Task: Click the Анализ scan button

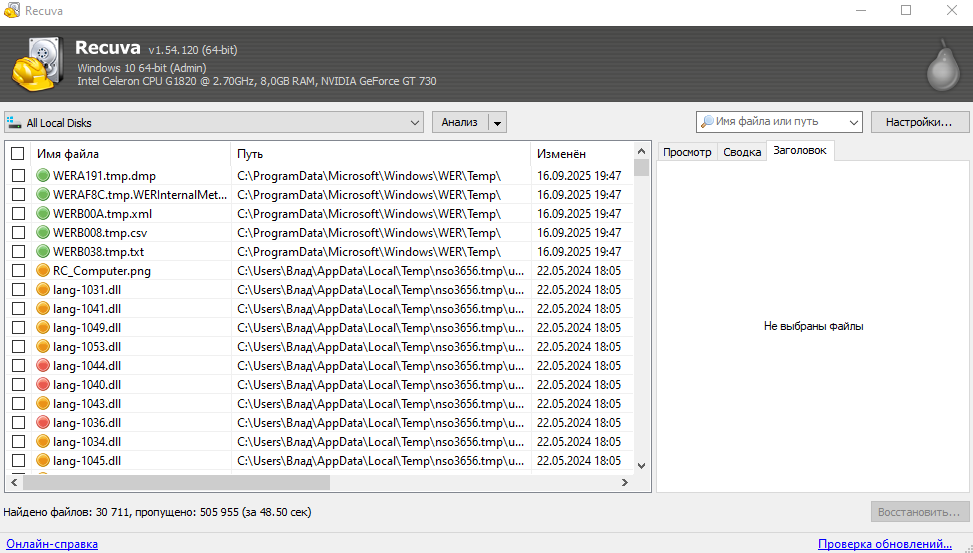Action: (460, 122)
